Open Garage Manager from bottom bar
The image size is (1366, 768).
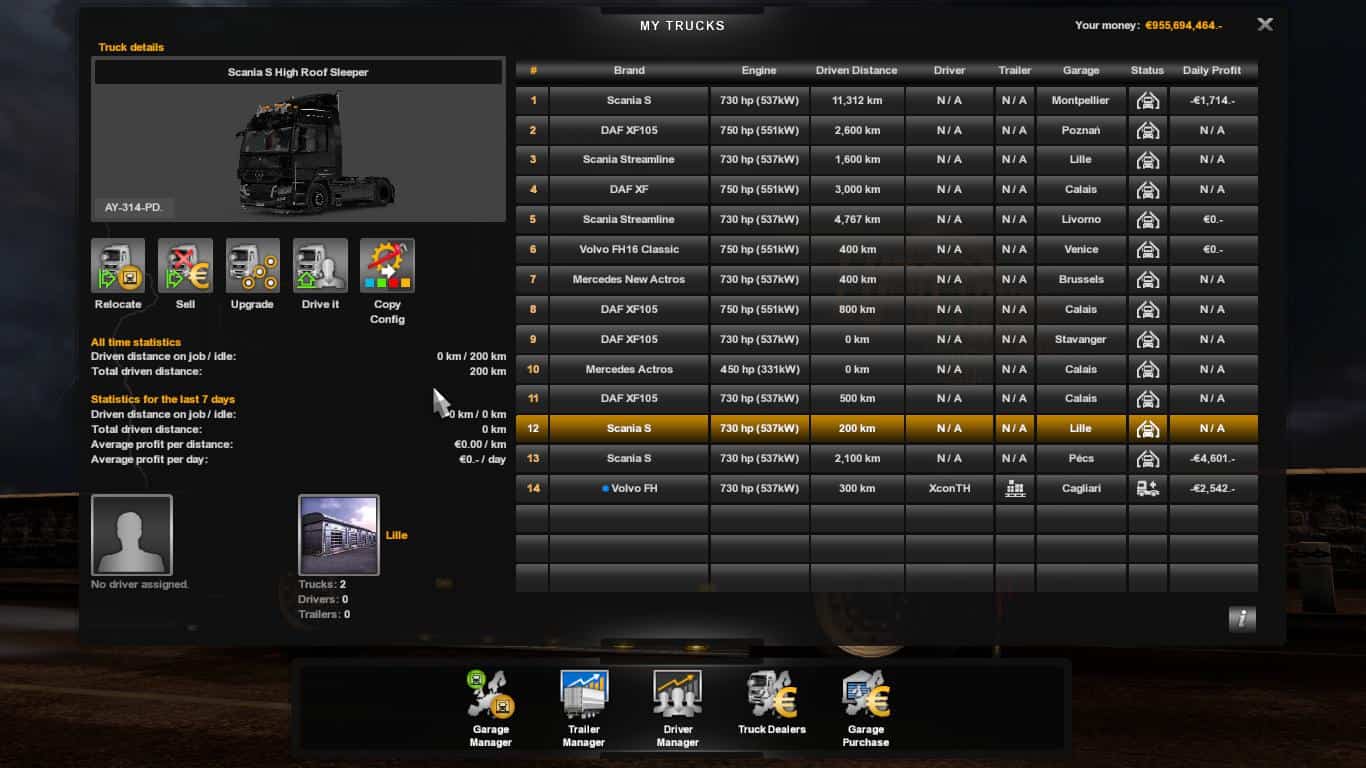click(x=491, y=697)
